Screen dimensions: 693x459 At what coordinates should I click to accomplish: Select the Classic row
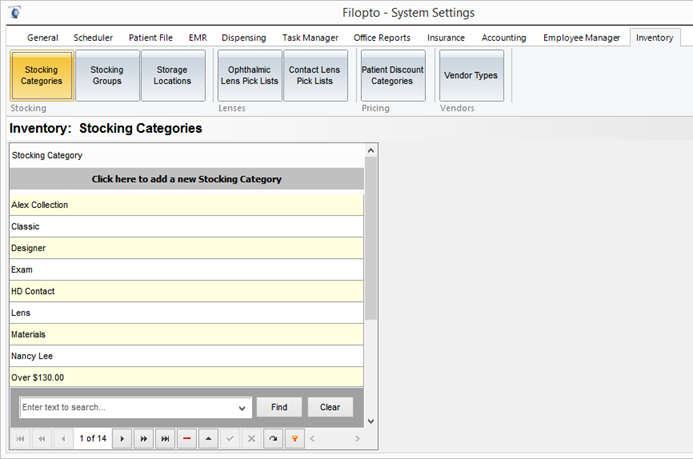pos(187,227)
